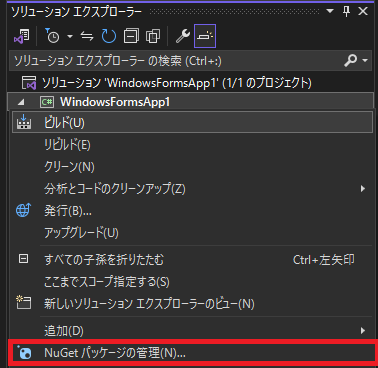Open Properties wrench icon
This screenshot has width=378, height=368.
click(183, 36)
